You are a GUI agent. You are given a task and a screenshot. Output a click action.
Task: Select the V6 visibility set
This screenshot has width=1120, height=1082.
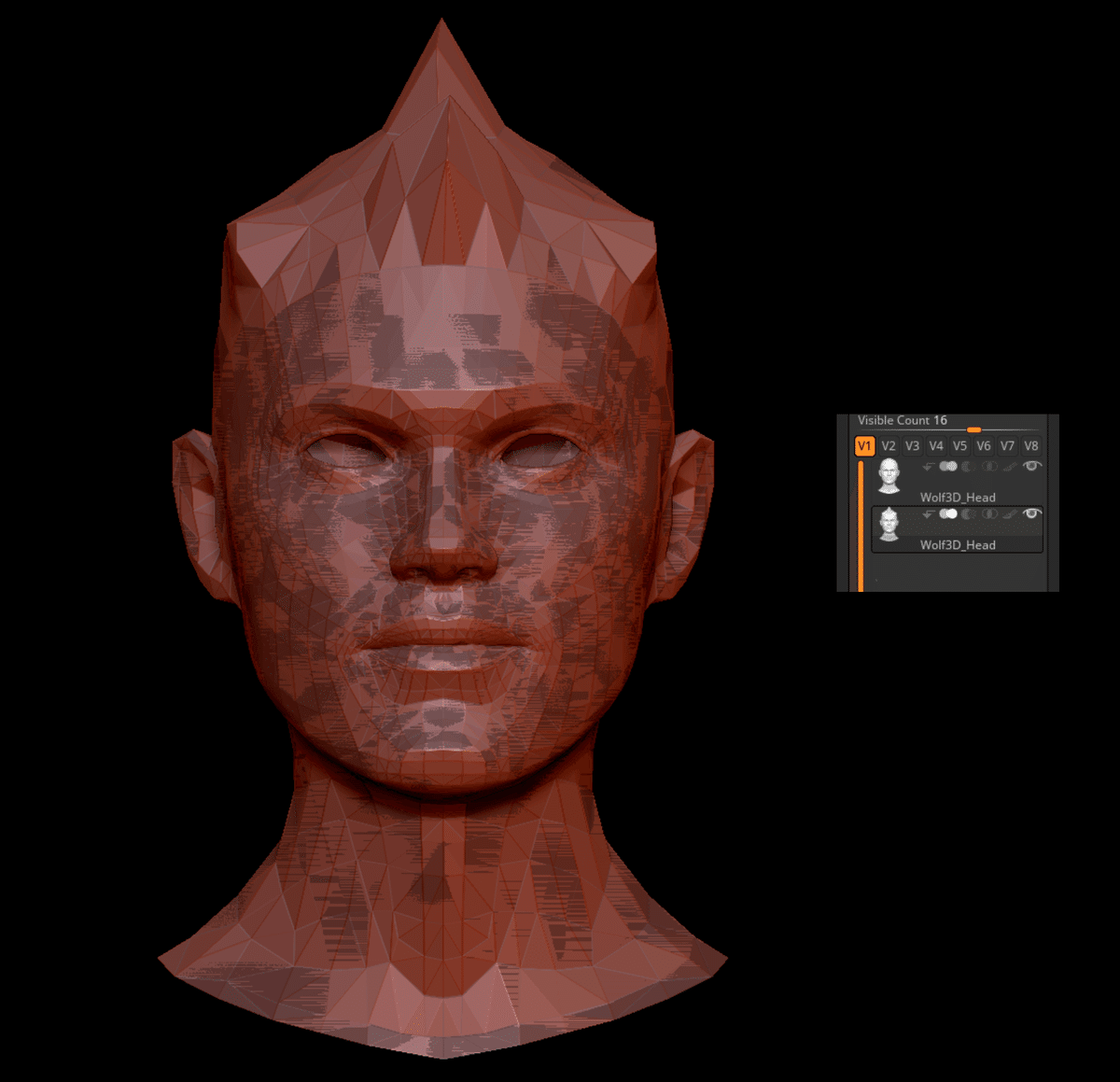[x=984, y=446]
